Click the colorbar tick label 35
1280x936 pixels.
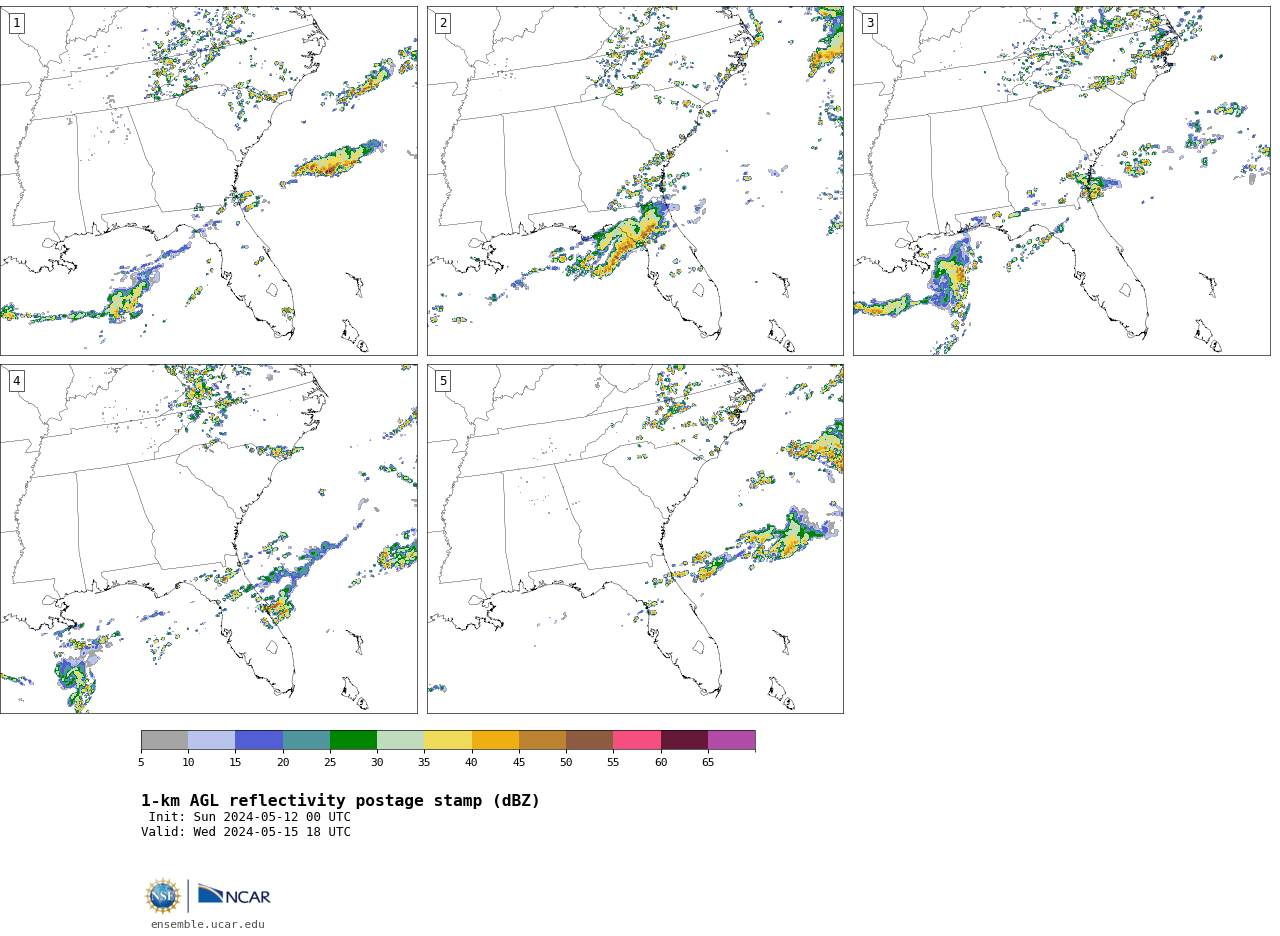coord(424,763)
